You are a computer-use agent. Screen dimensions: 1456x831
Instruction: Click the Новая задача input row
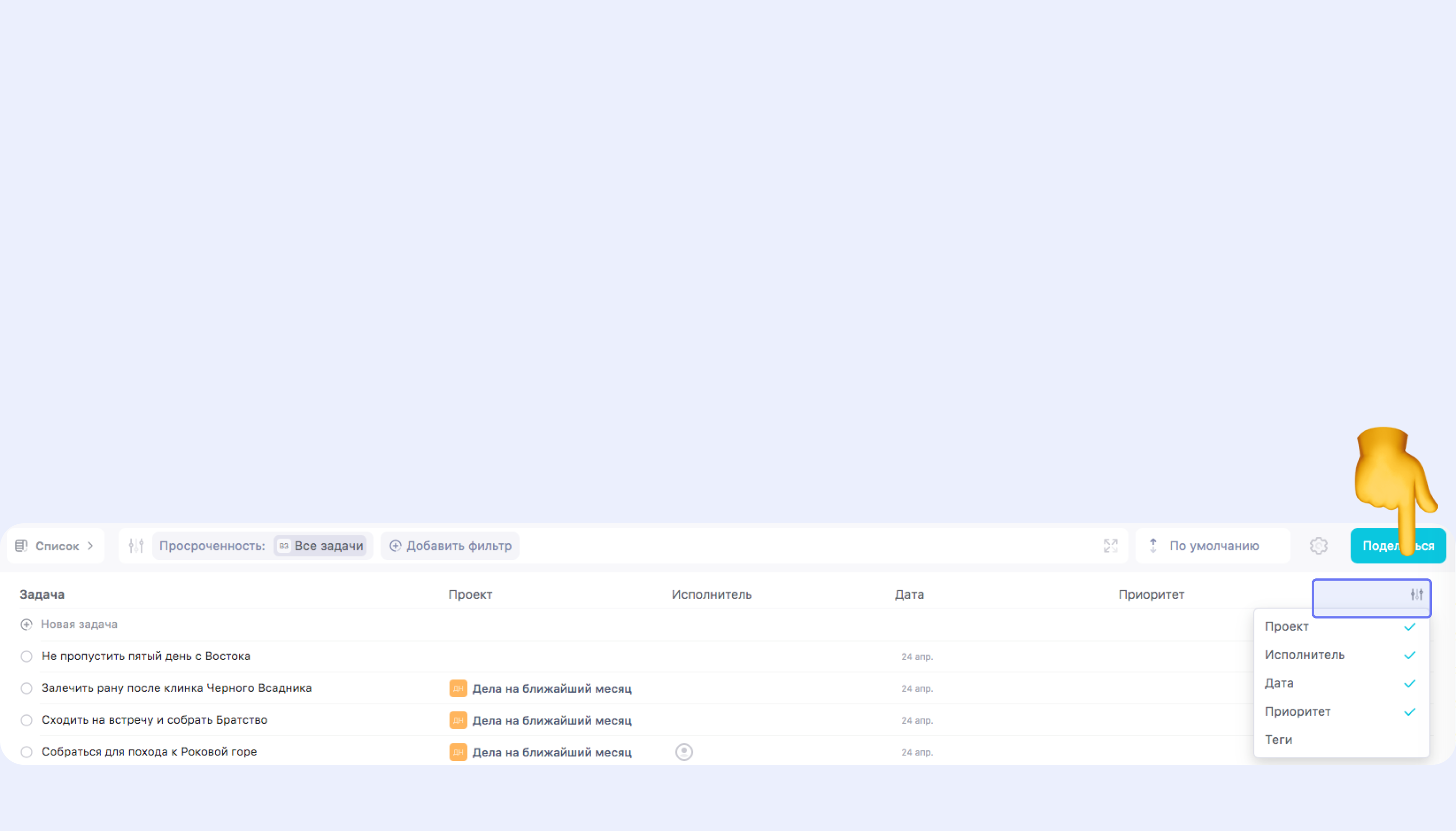79,625
